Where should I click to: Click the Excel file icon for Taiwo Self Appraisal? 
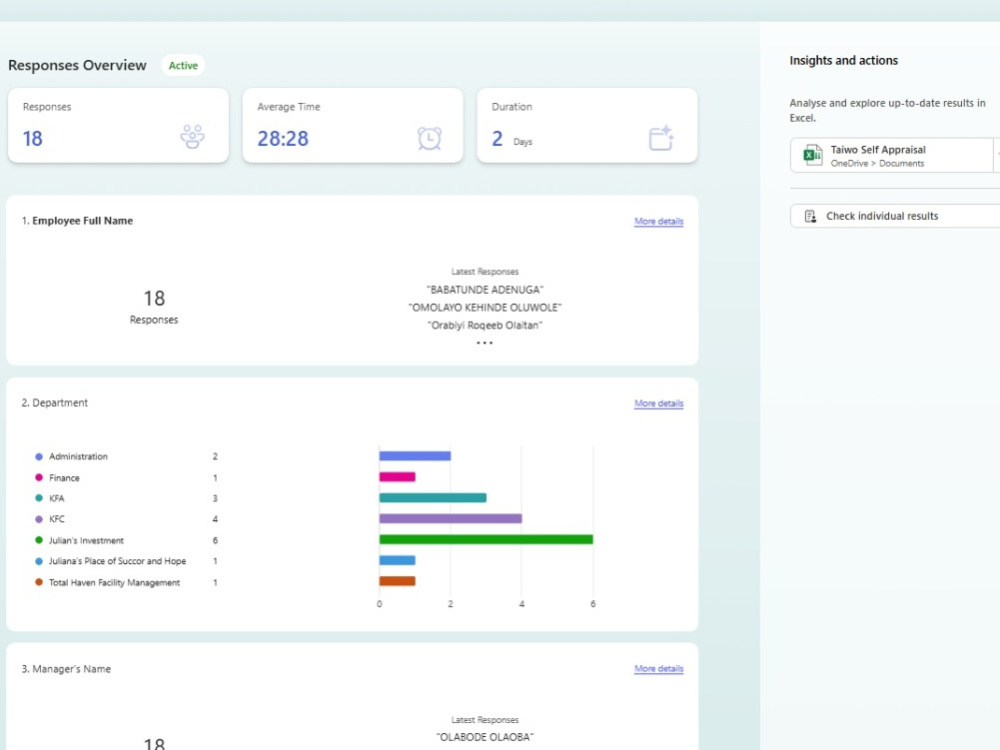(x=812, y=155)
